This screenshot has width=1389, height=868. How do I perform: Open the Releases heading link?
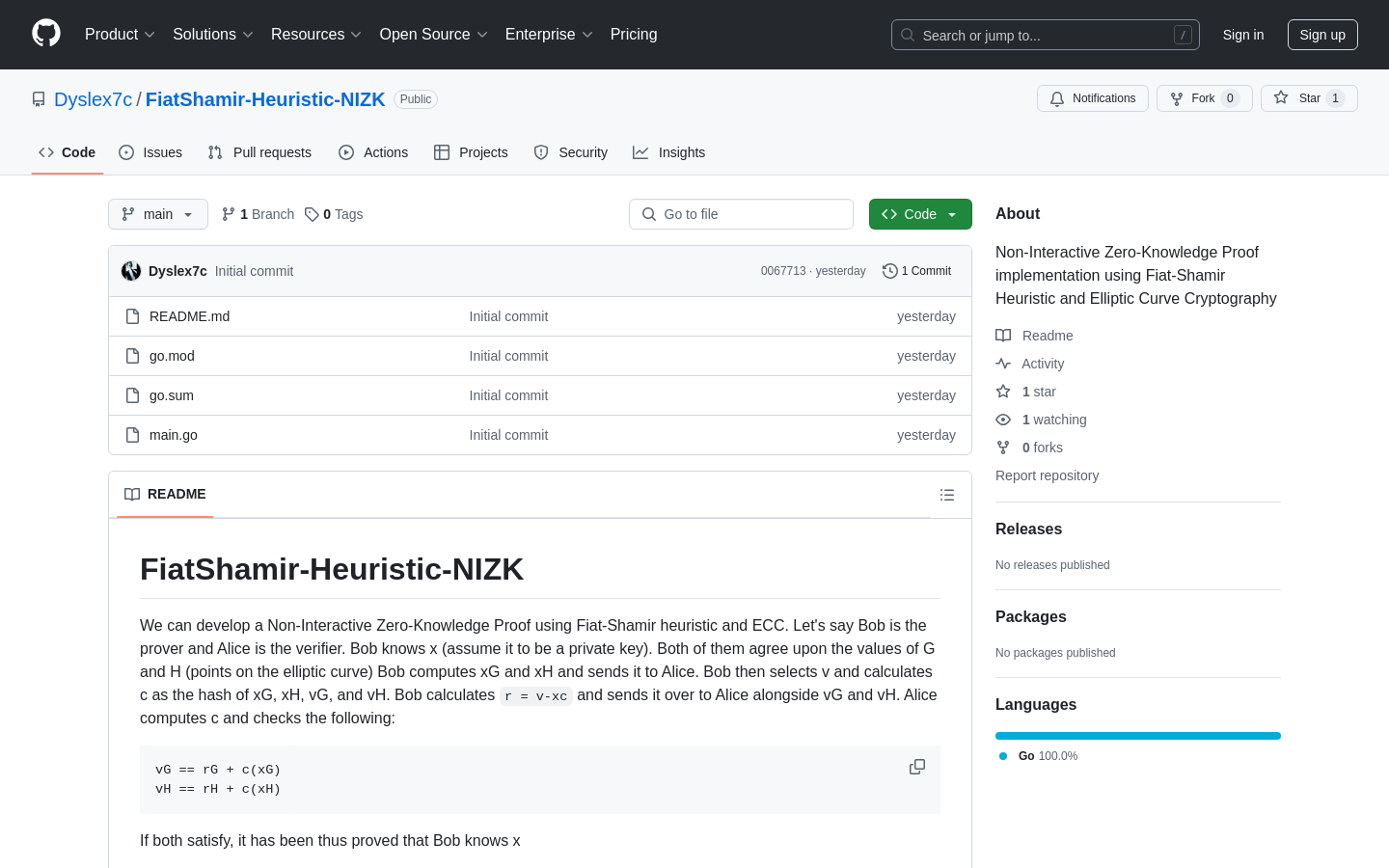(x=1028, y=529)
